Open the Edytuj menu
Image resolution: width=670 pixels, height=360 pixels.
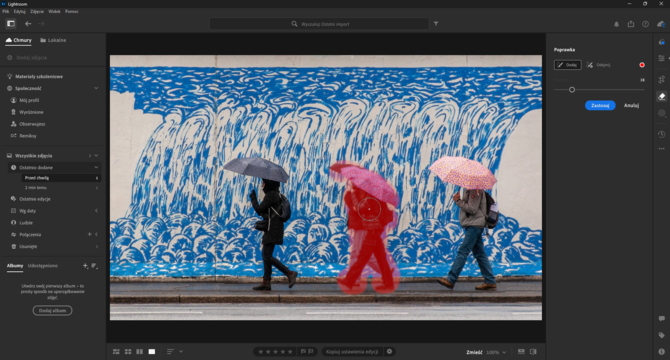coord(20,12)
